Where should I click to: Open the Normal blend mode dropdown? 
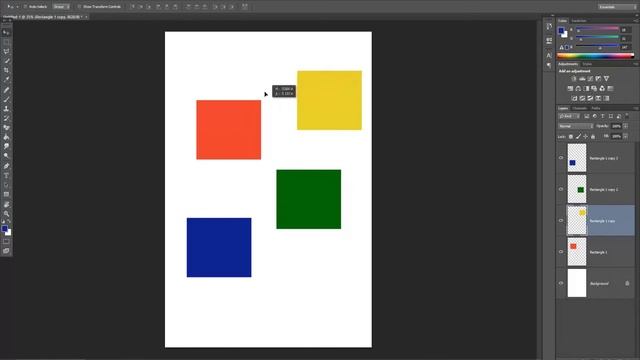click(x=576, y=126)
